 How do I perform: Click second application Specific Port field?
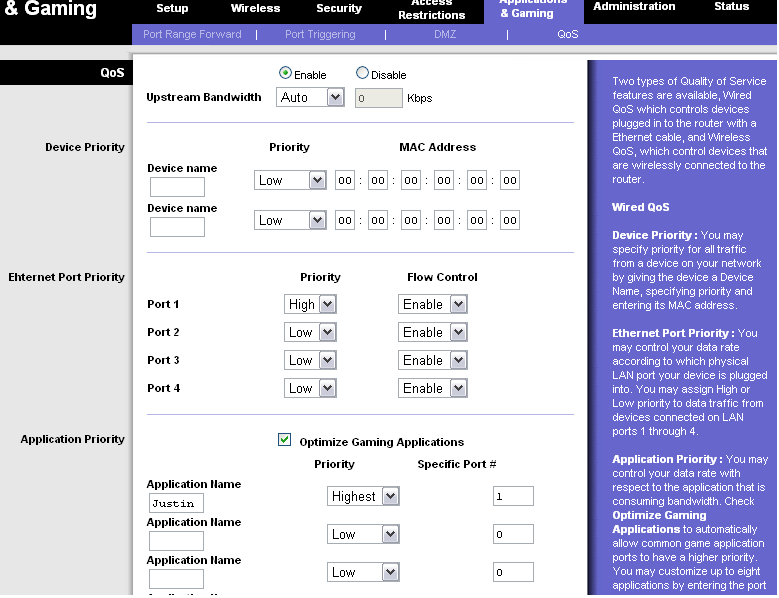click(x=513, y=534)
